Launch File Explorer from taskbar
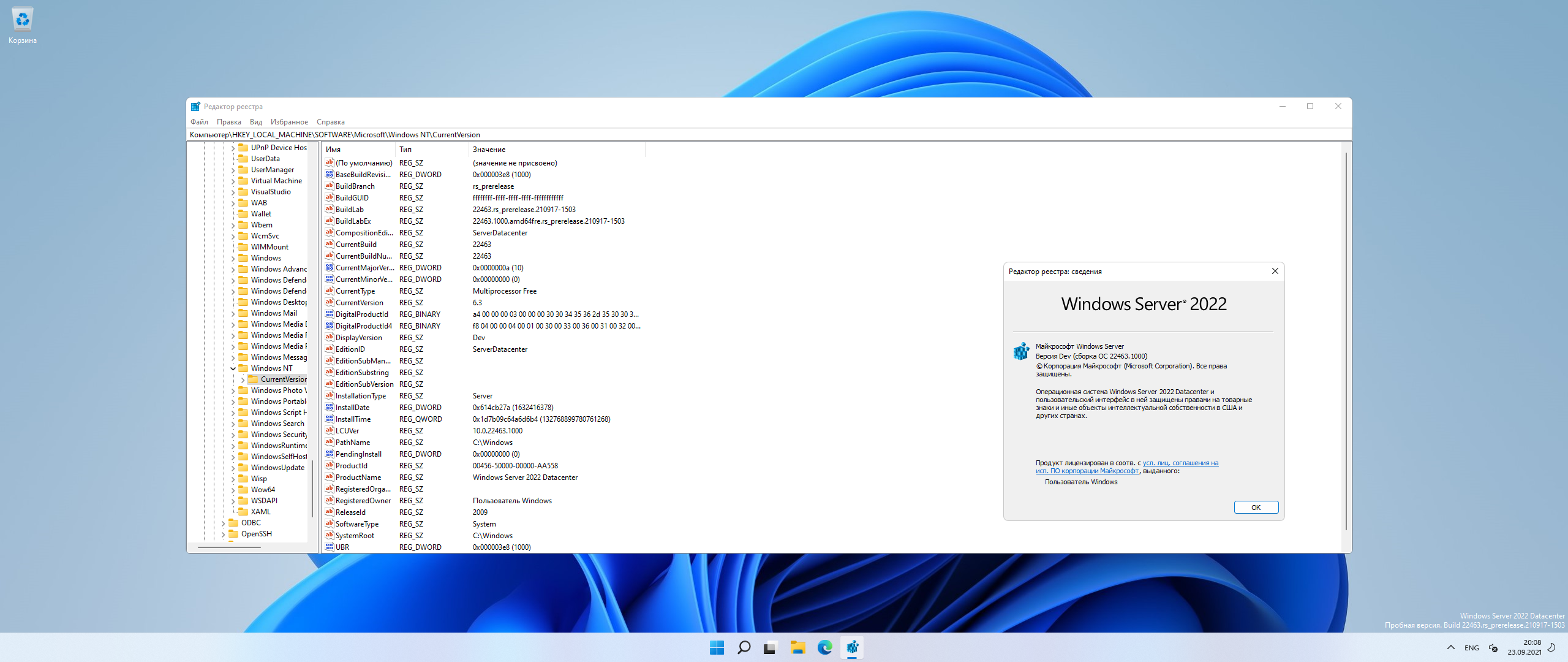 (x=797, y=647)
